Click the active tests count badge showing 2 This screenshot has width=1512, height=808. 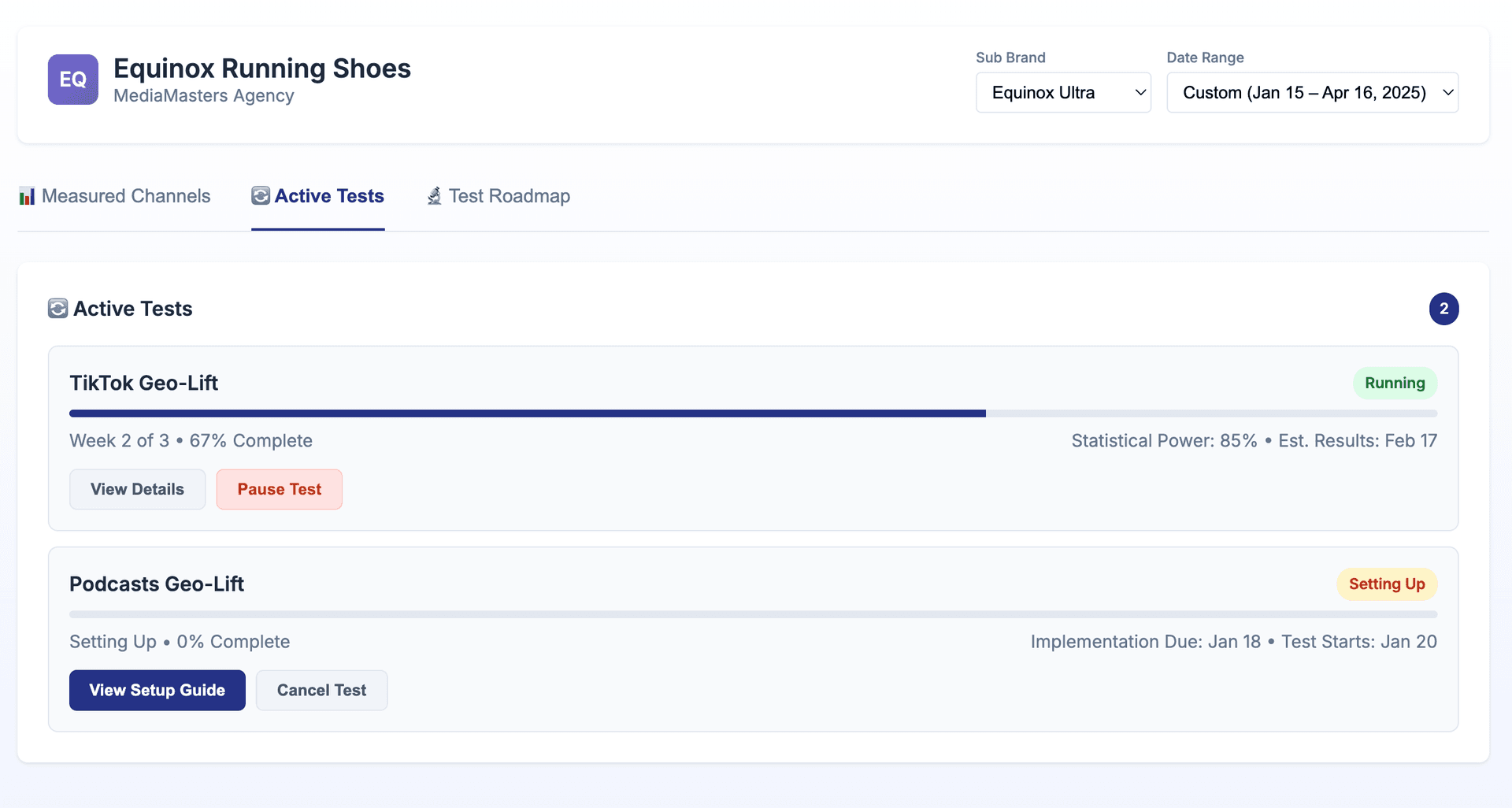(1443, 309)
